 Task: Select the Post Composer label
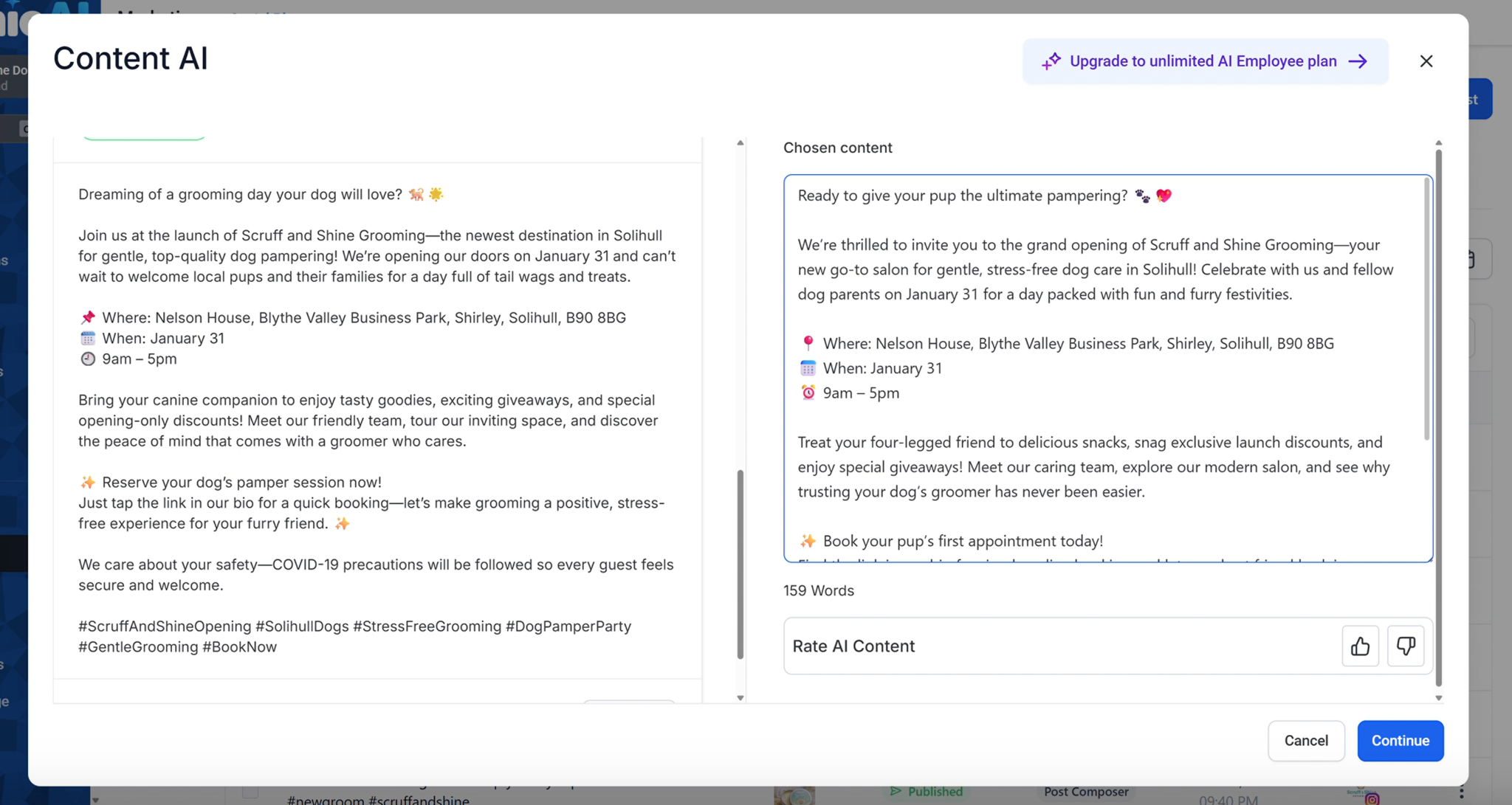tap(1085, 792)
